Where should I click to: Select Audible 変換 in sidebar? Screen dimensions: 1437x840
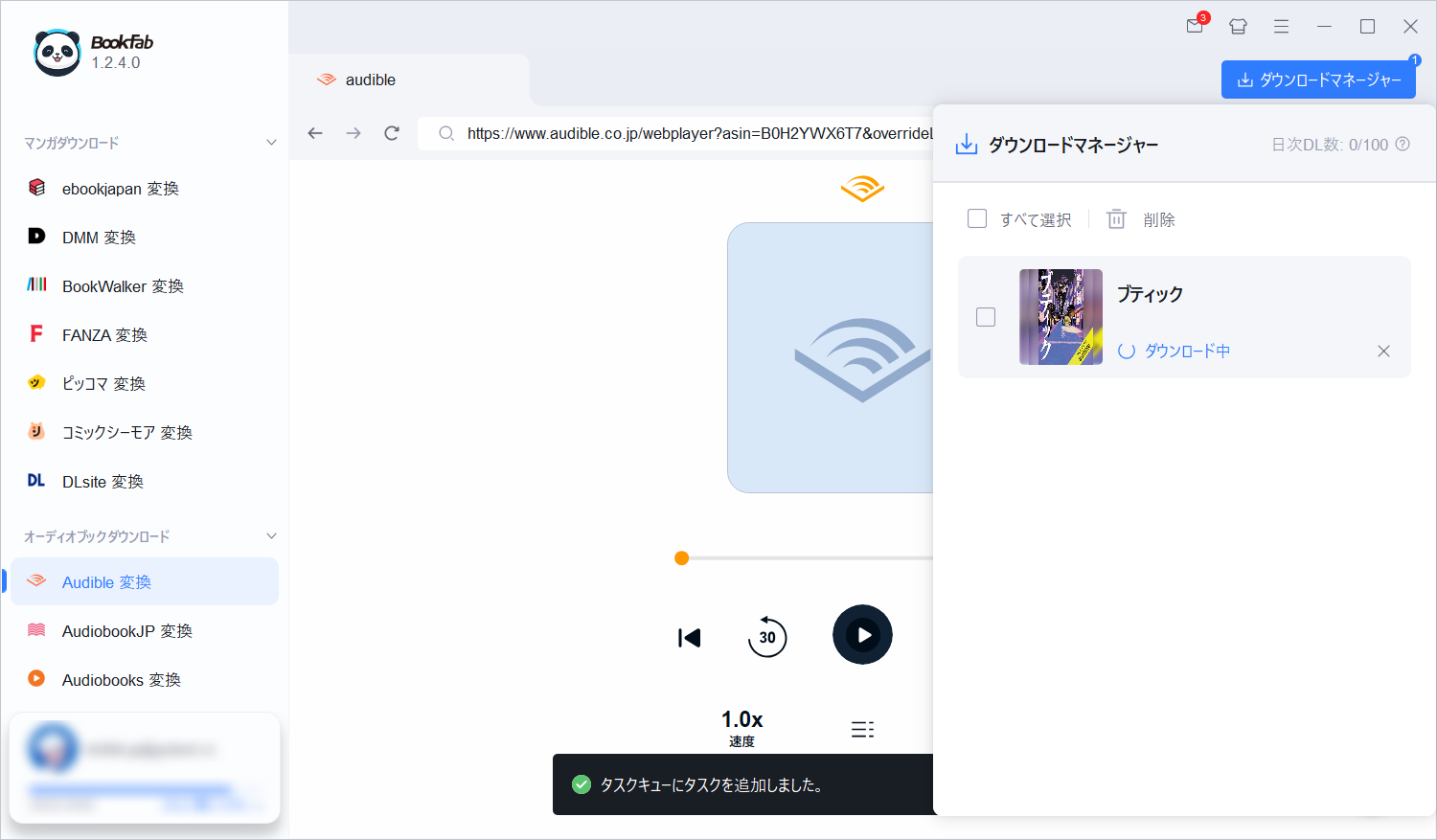coord(144,582)
